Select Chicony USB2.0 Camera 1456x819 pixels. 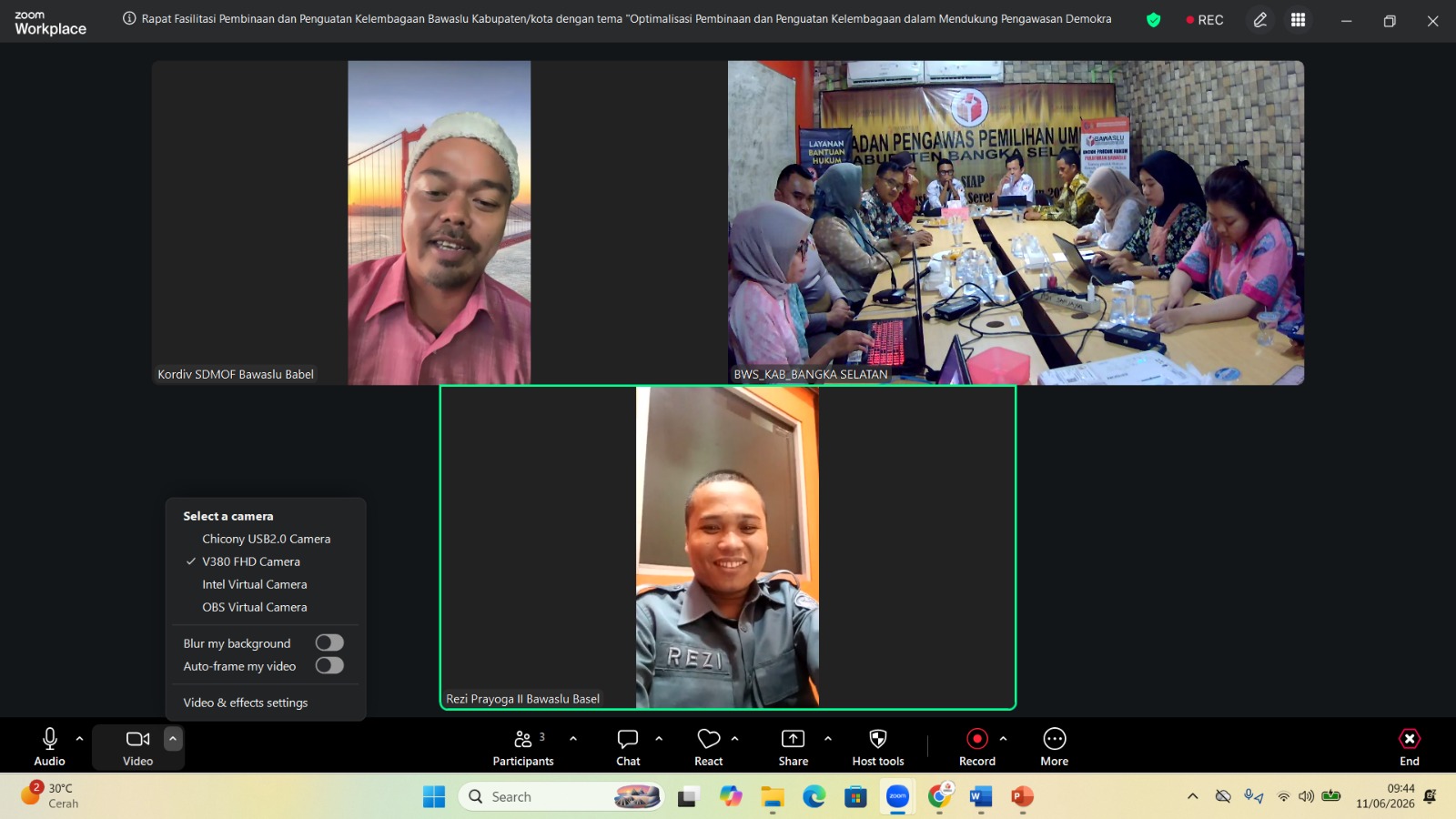pos(266,539)
